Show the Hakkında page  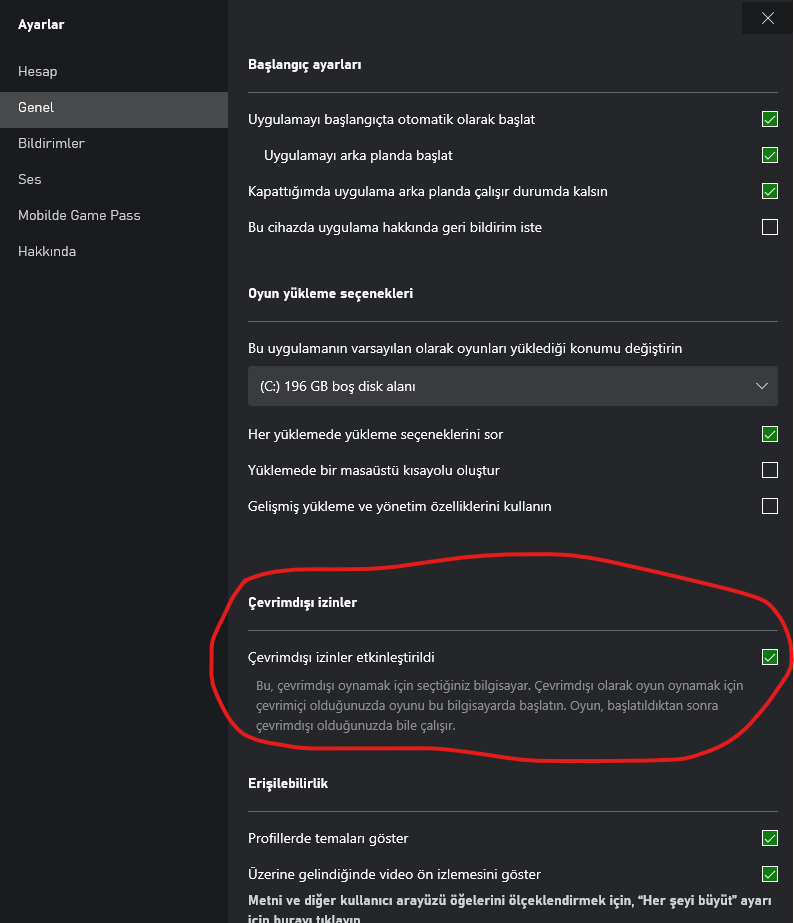click(47, 252)
